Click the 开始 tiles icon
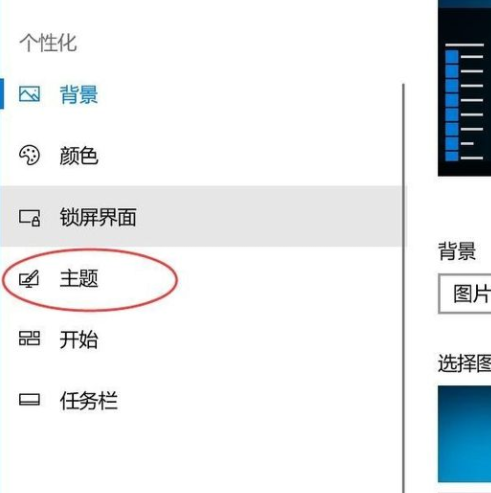491x493 pixels. click(x=29, y=338)
